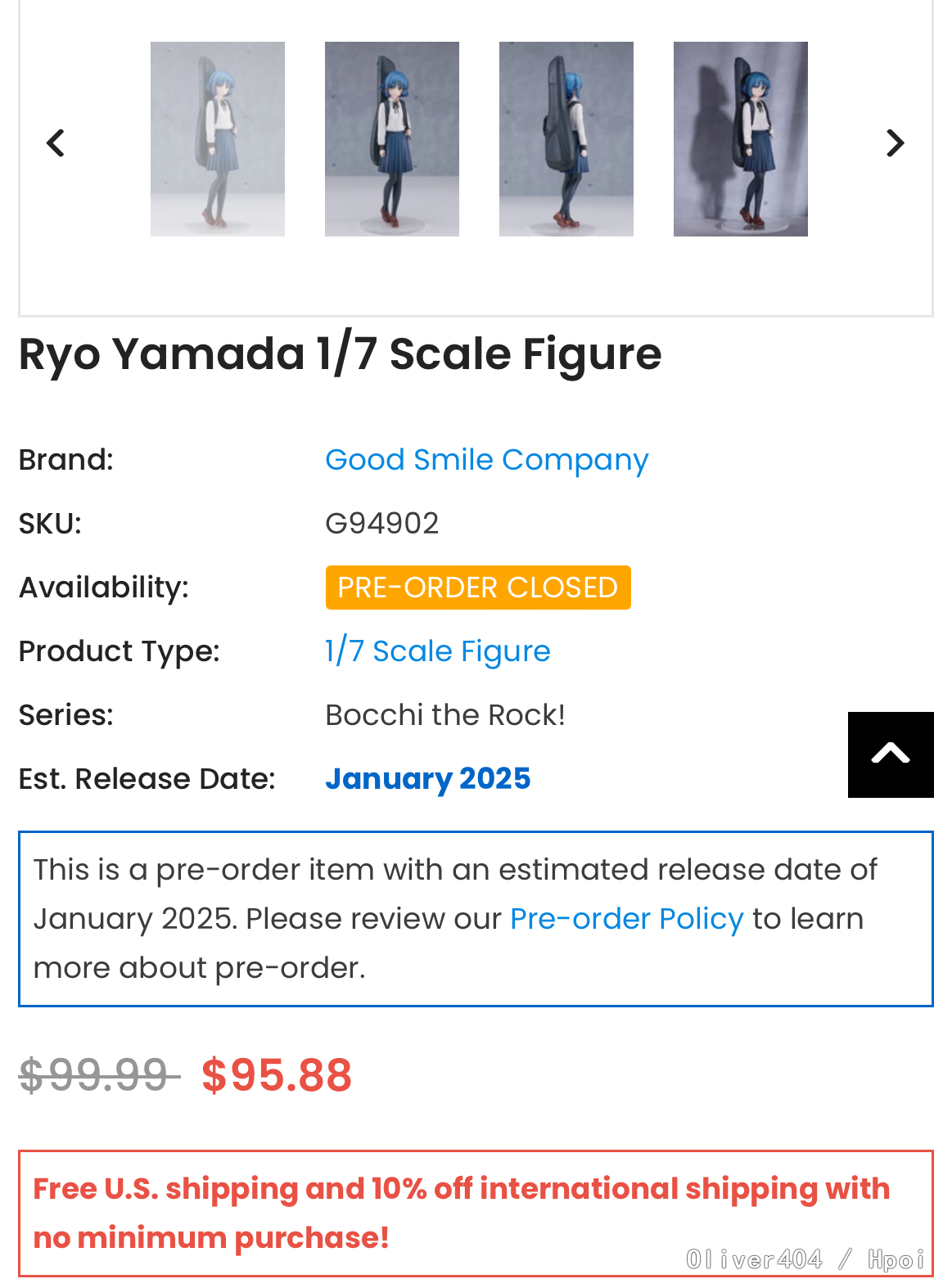
Task: Open the Pre-order Policy link
Action: tap(626, 919)
